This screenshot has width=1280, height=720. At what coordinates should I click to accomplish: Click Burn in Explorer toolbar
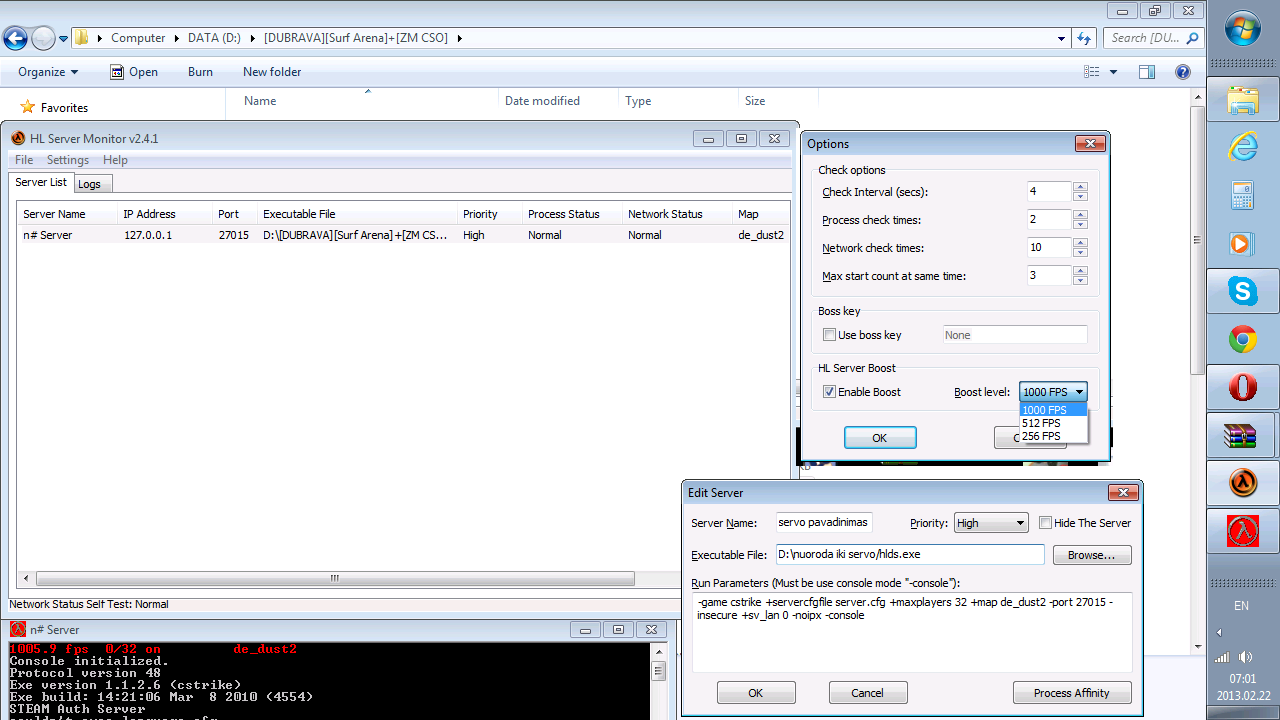[200, 72]
